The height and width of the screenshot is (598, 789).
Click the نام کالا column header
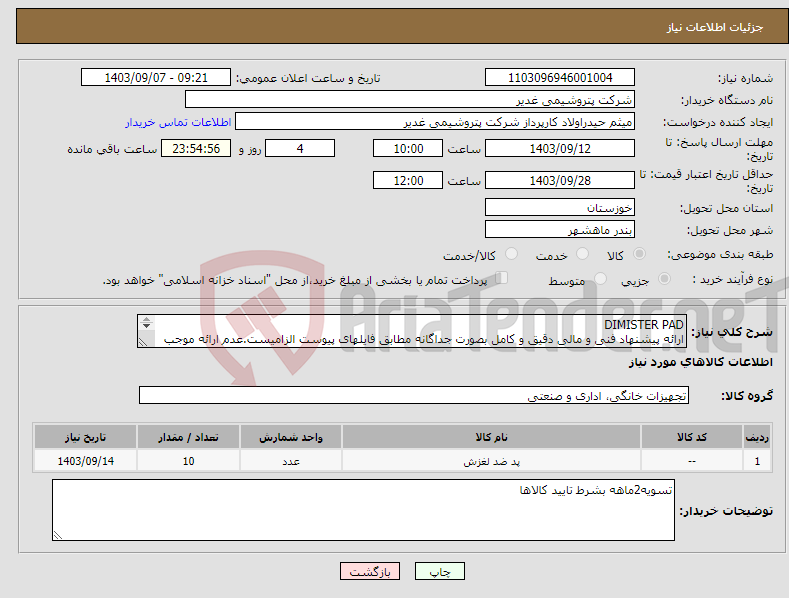pos(491,437)
